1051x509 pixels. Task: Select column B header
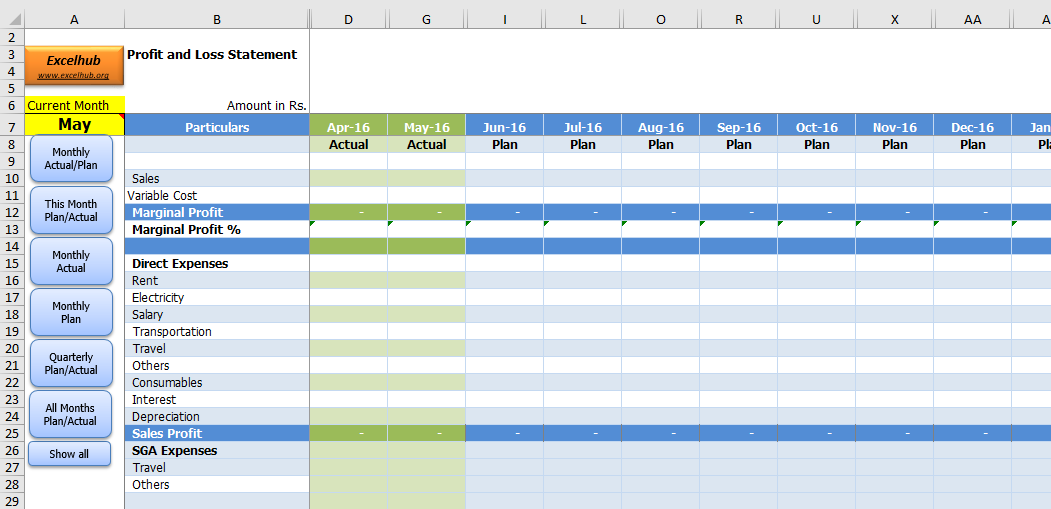point(217,20)
